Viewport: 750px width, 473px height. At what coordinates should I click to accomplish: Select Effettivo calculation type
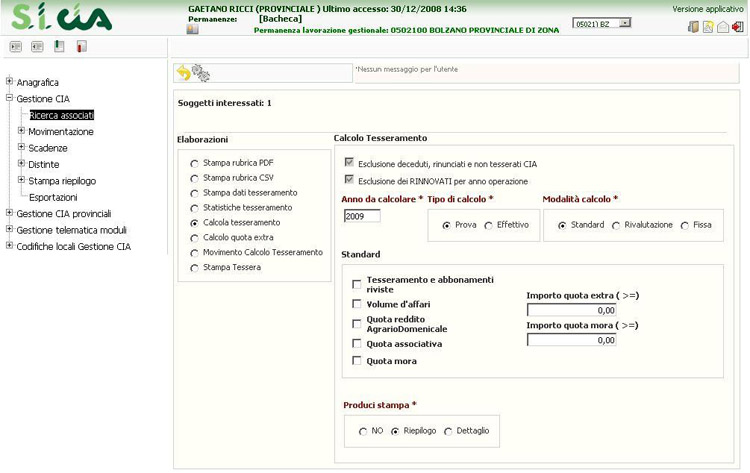488,225
